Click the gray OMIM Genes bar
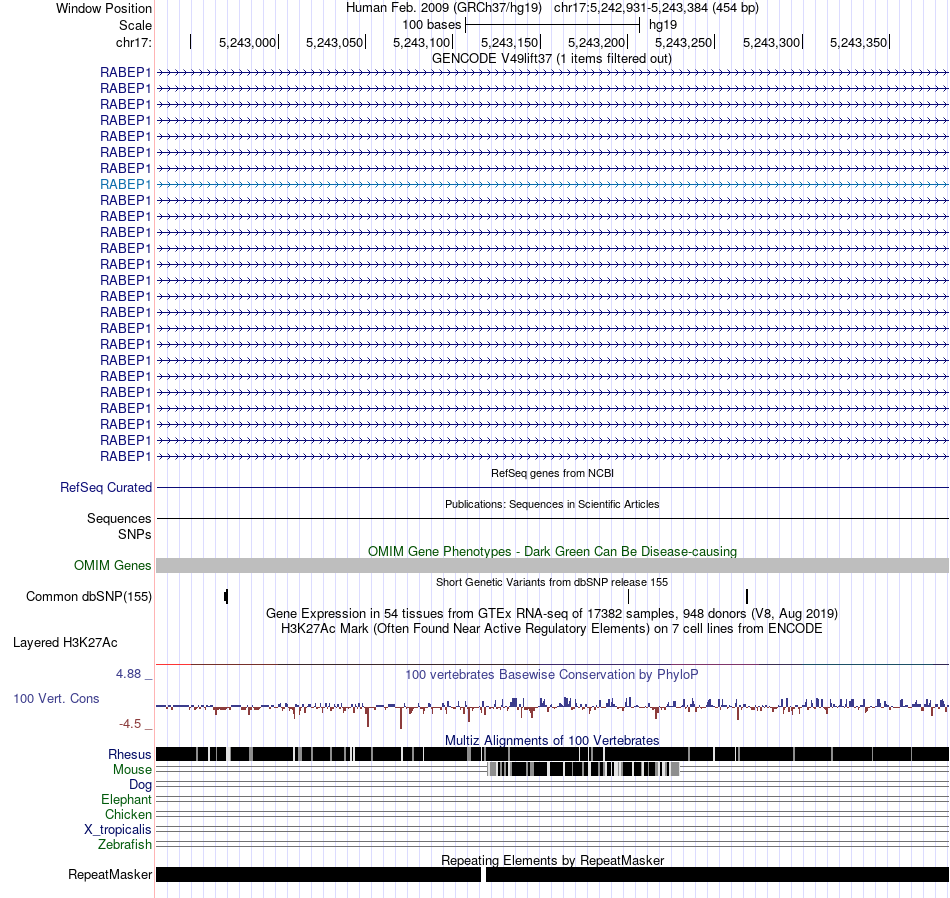950x898 pixels. (552, 565)
